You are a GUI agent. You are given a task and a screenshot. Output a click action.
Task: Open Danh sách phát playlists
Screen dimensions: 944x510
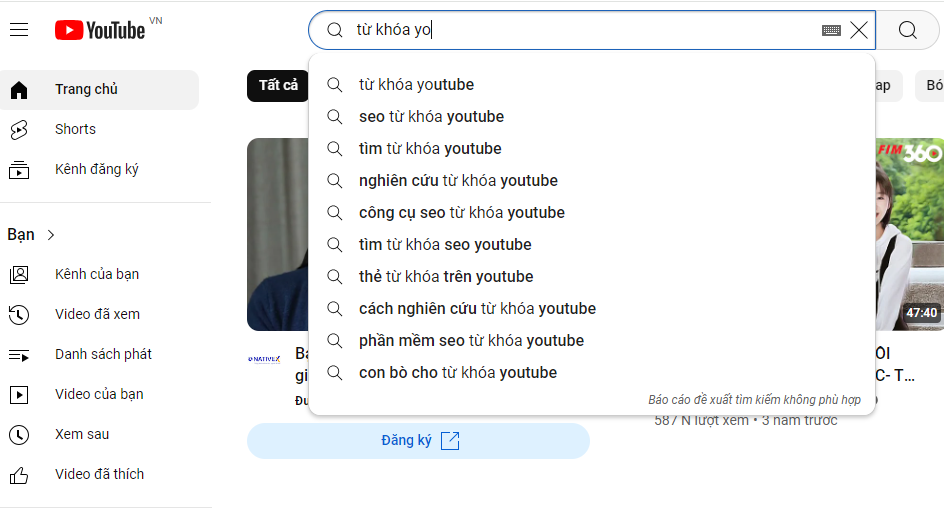(103, 354)
